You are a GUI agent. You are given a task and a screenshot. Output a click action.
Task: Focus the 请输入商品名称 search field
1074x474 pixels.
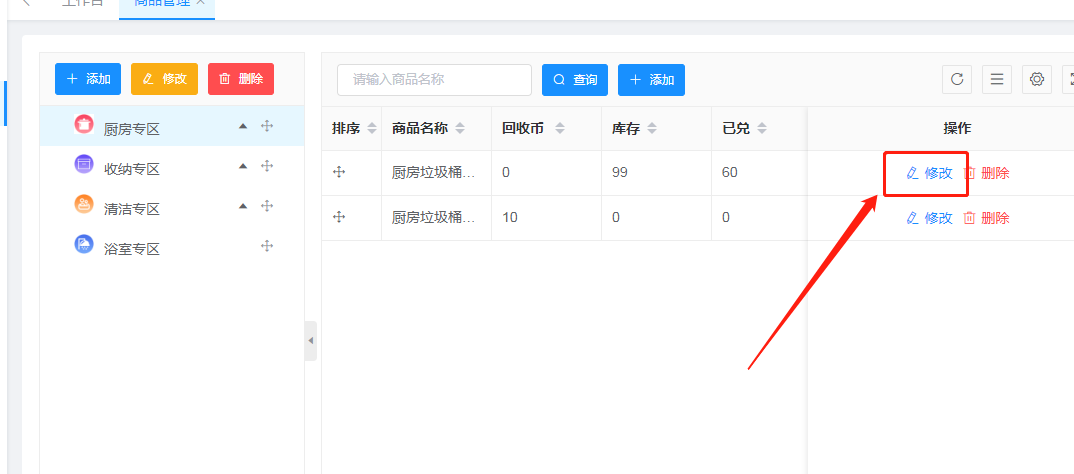coord(434,80)
